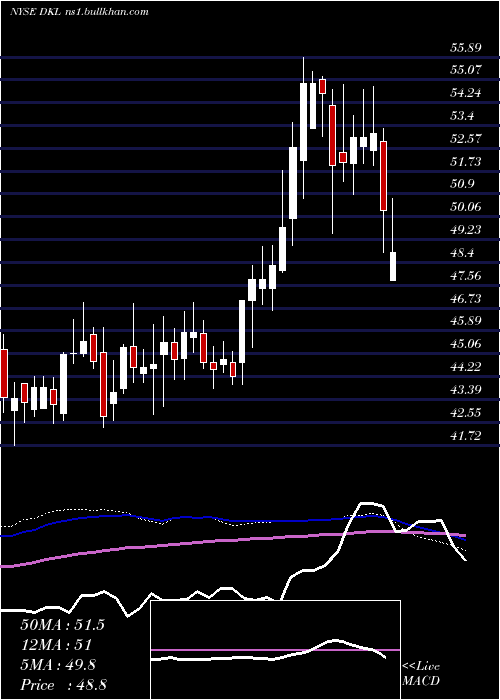Click the 50.06 price level label

(x=466, y=207)
